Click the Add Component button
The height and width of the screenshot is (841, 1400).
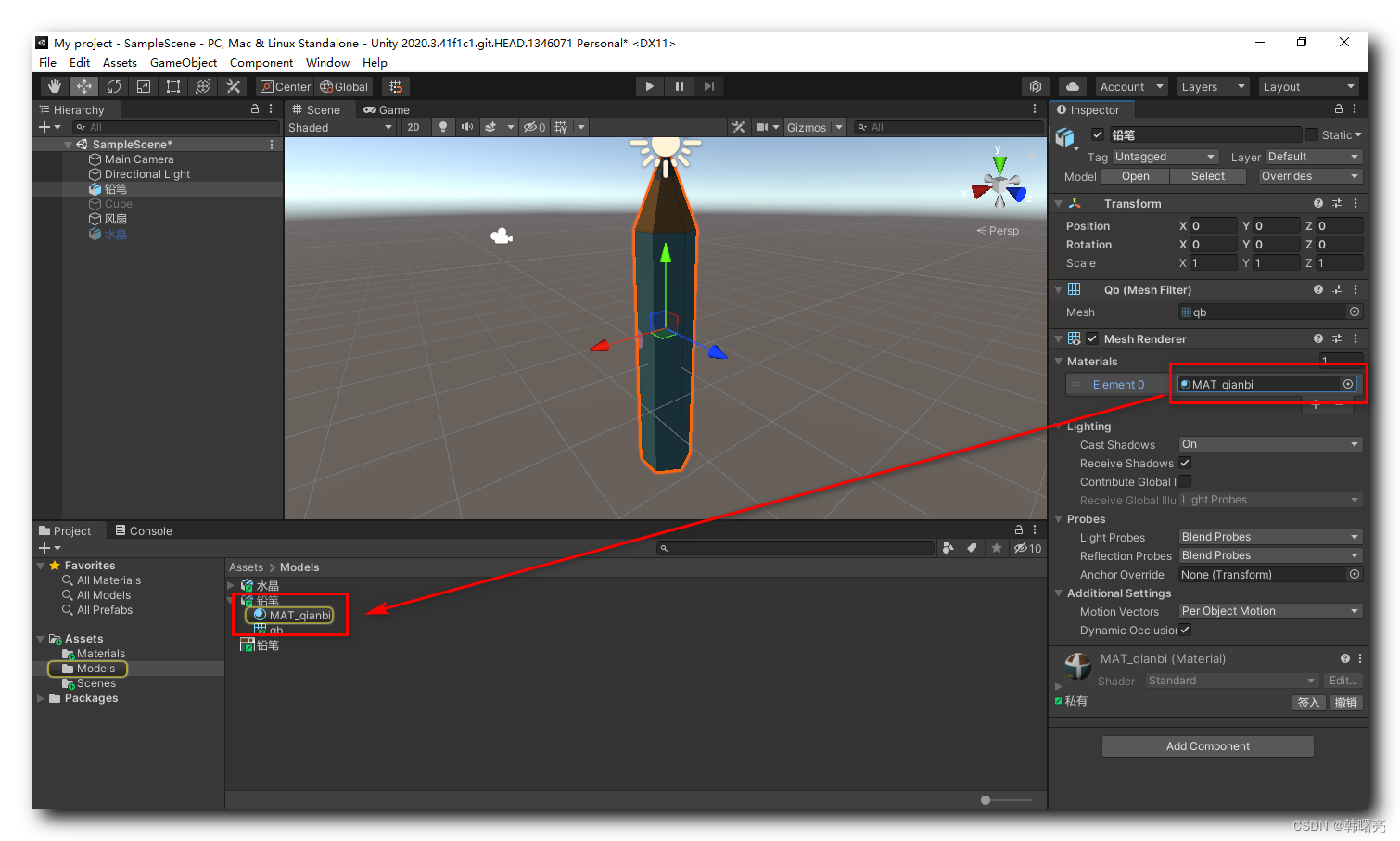click(x=1207, y=745)
